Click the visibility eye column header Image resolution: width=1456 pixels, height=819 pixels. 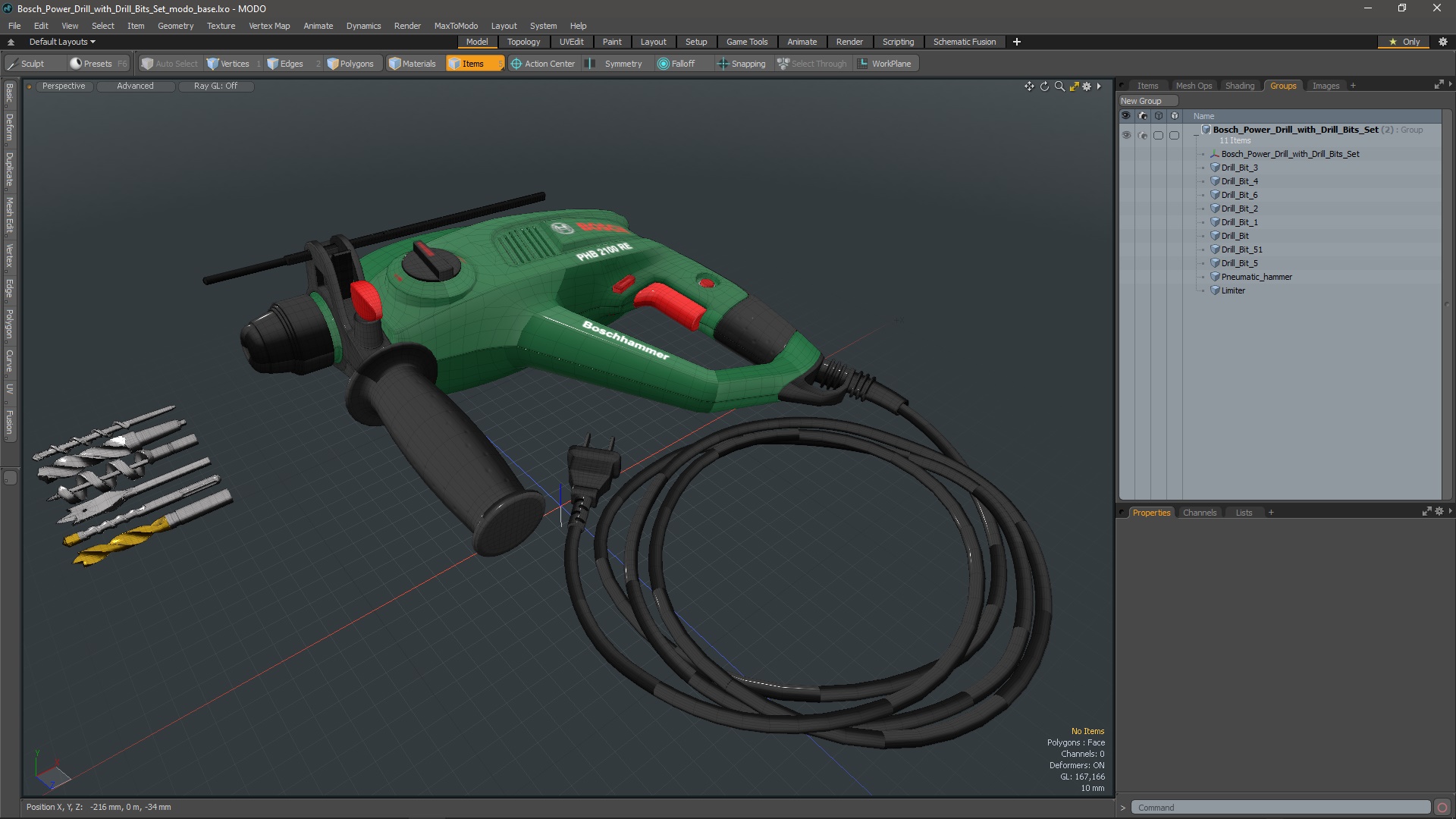click(1126, 116)
